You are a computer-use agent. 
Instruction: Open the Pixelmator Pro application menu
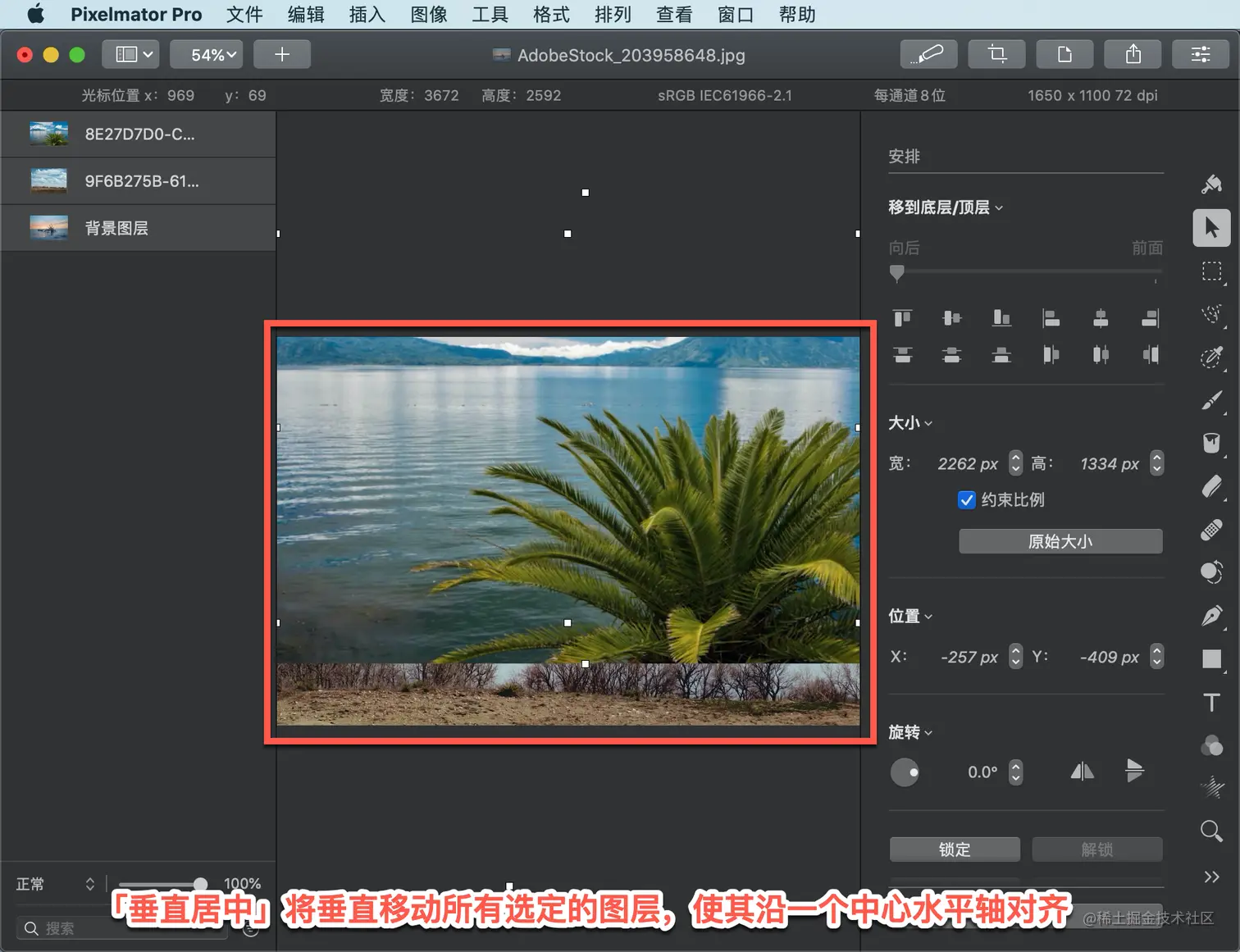pos(136,15)
